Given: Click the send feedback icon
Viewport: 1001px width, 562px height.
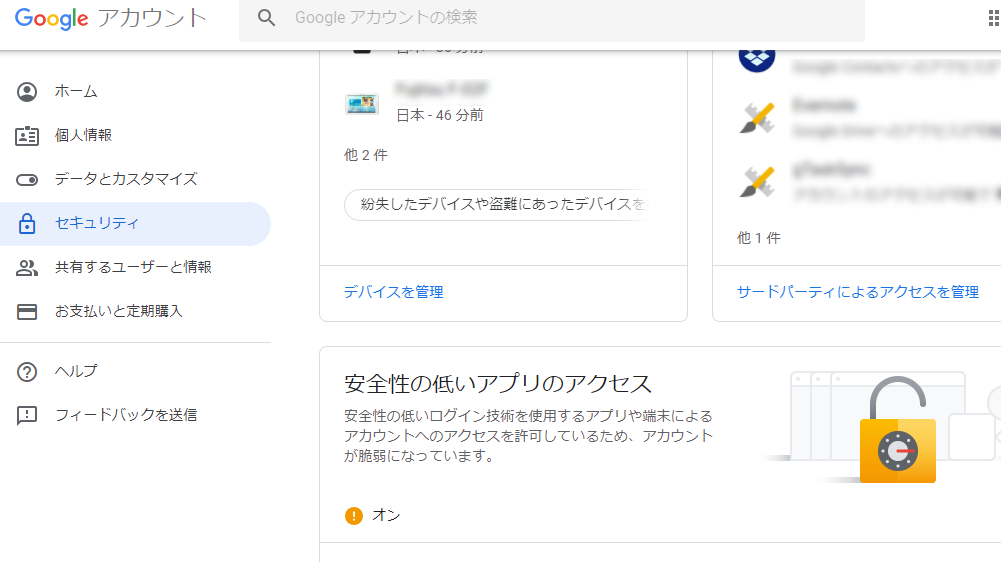Looking at the screenshot, I should (x=27, y=415).
